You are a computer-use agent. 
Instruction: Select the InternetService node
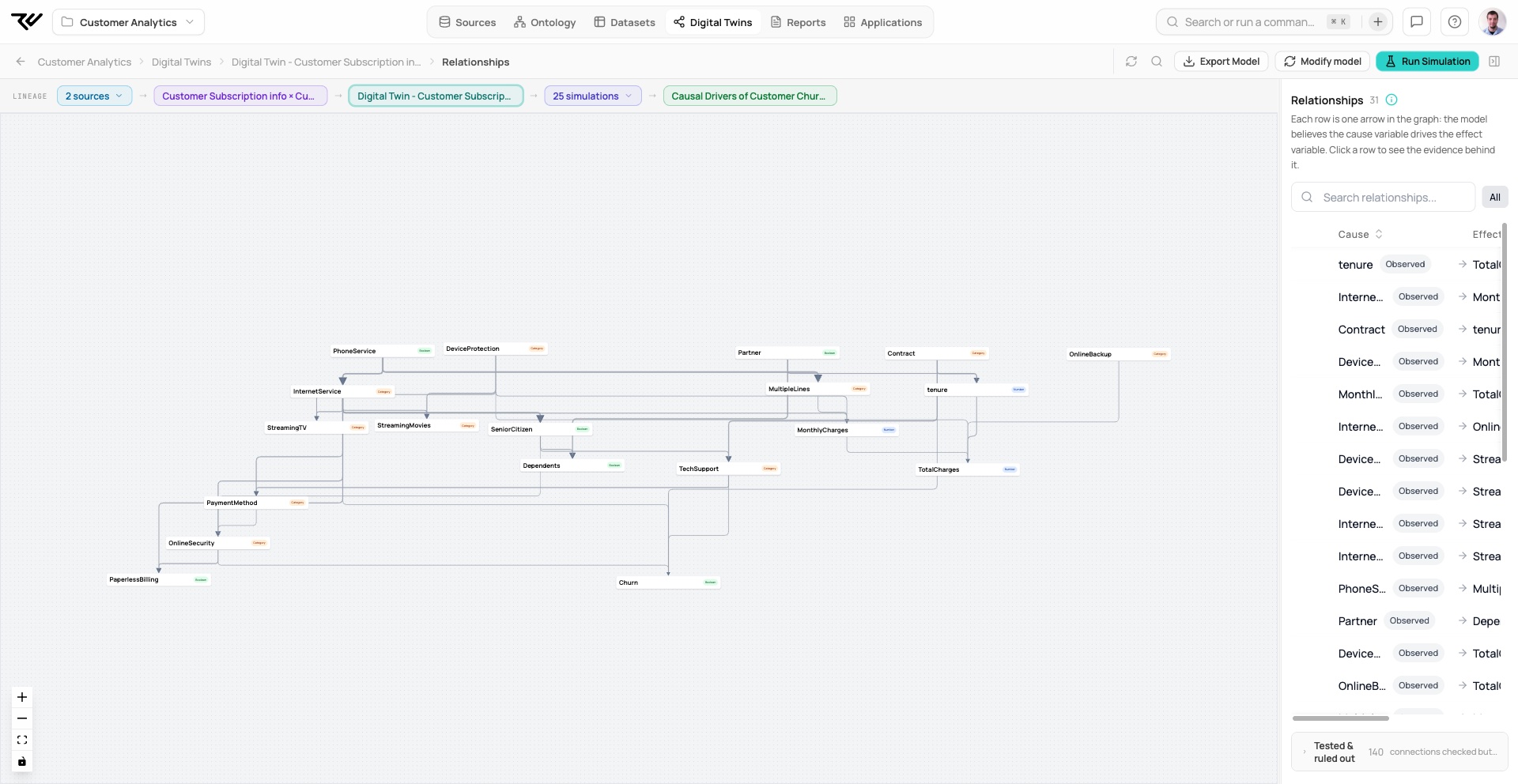(342, 391)
